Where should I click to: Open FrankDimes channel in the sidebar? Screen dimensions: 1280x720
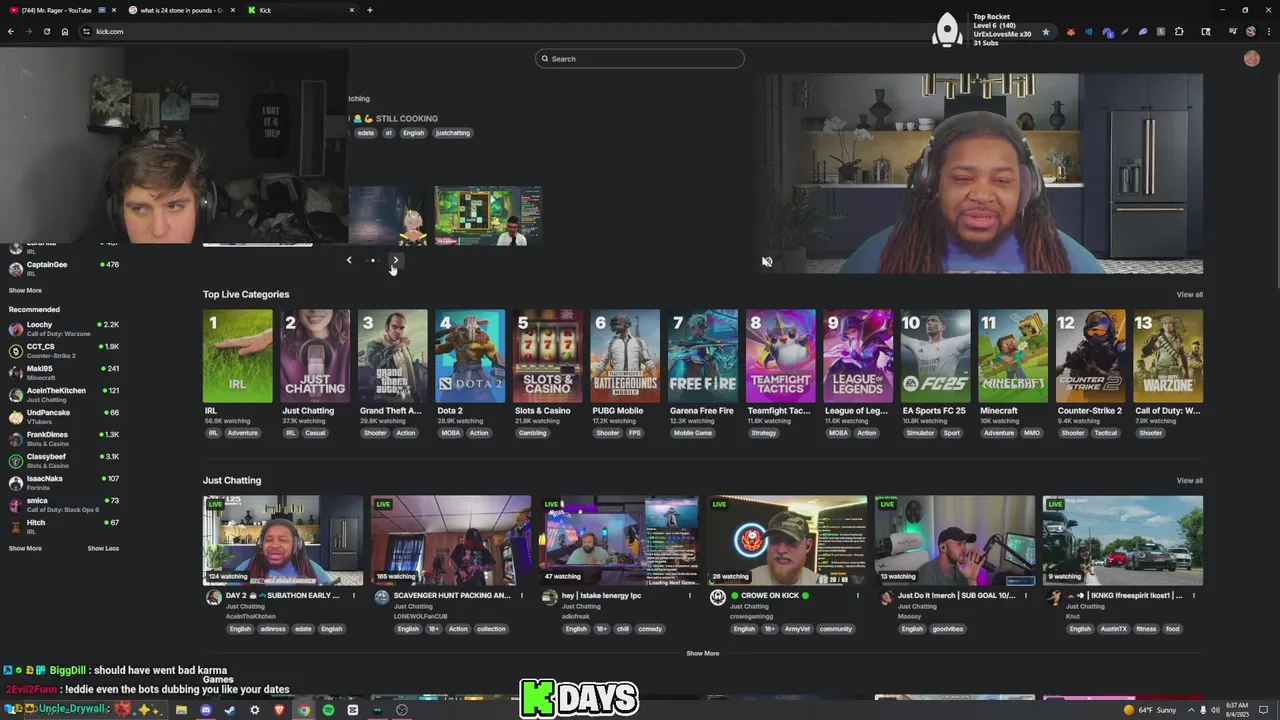(x=64, y=439)
